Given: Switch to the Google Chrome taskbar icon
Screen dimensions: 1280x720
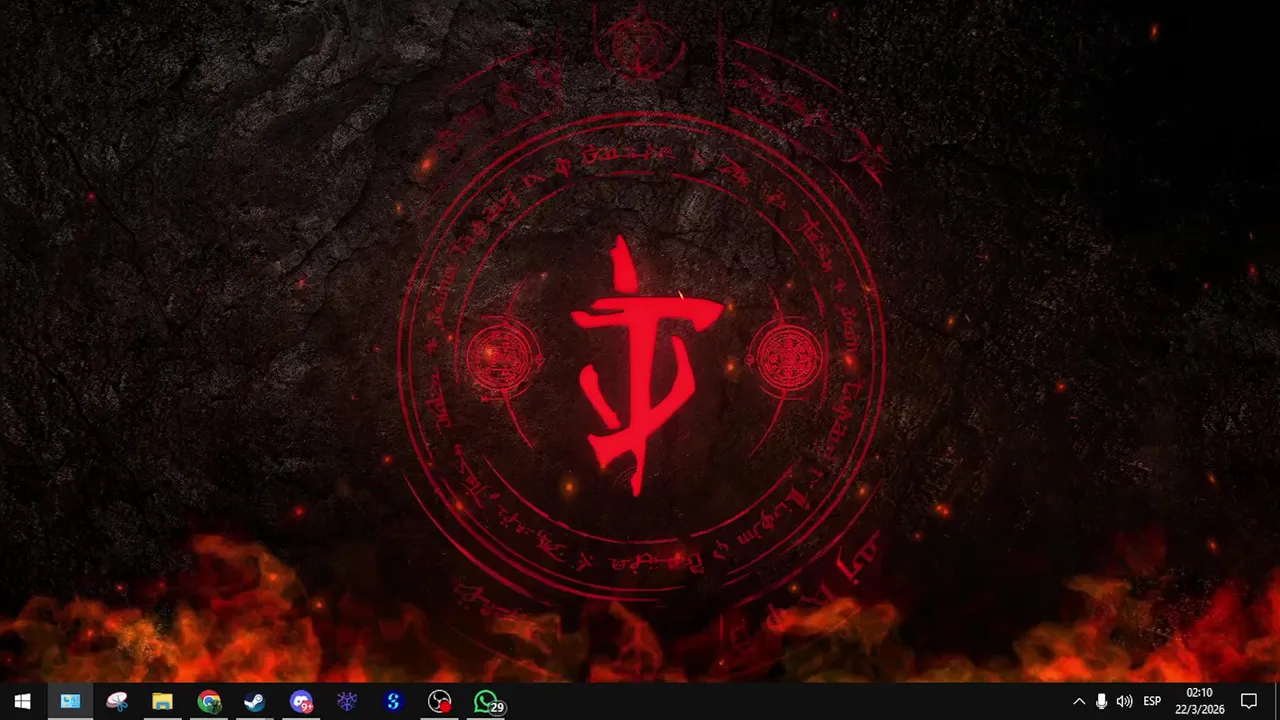Looking at the screenshot, I should tap(208, 702).
